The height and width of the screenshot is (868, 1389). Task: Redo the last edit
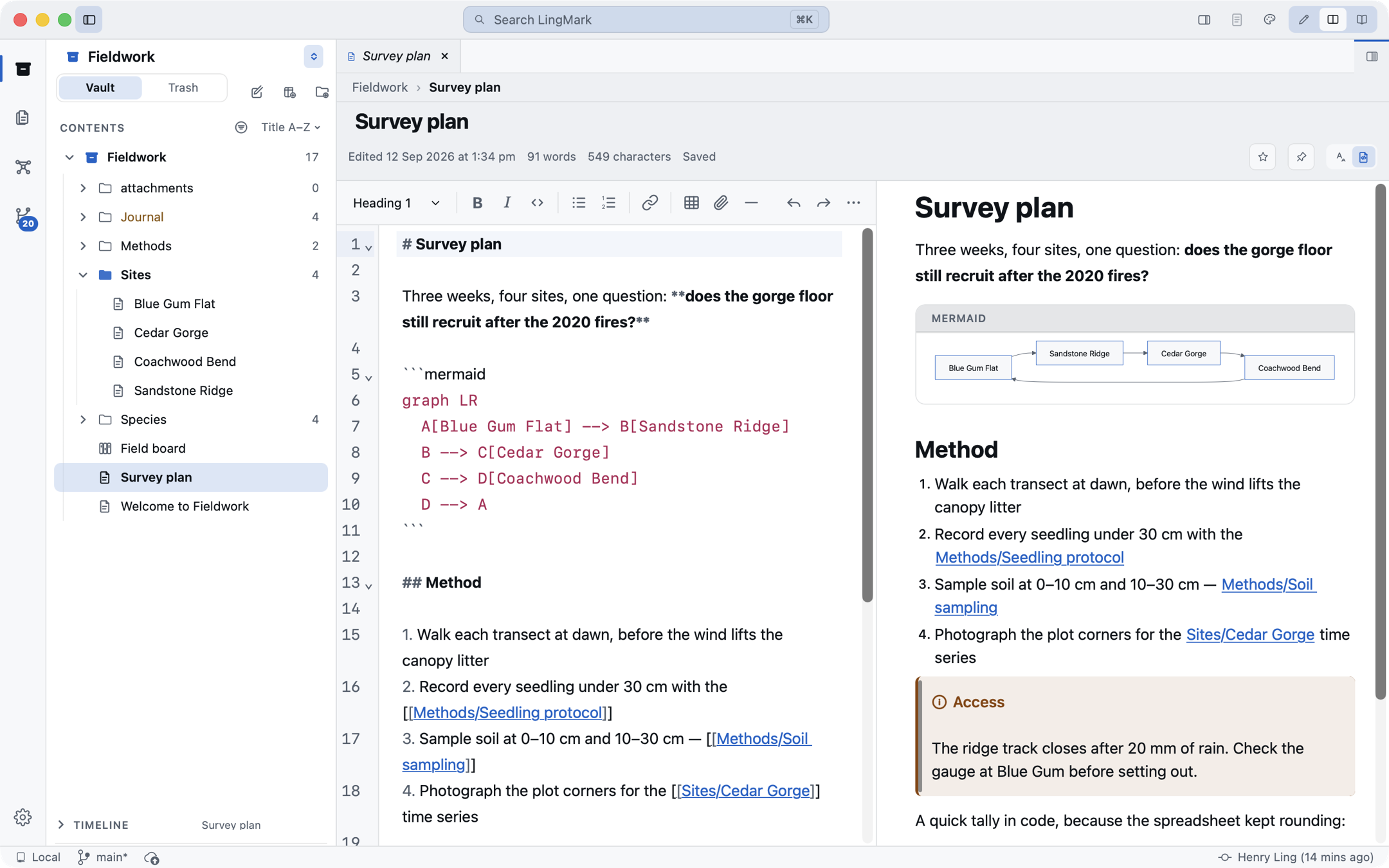pyautogui.click(x=823, y=203)
